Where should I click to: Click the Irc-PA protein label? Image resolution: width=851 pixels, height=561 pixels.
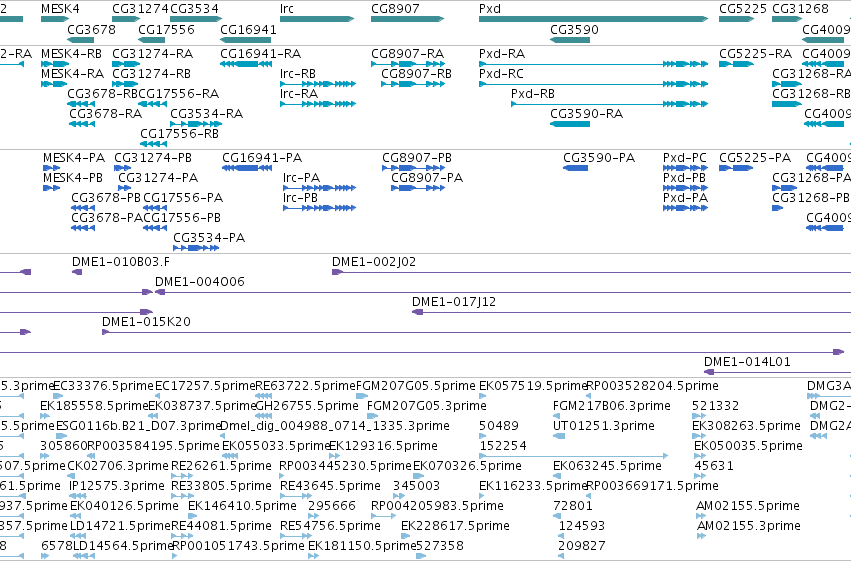coord(302,178)
